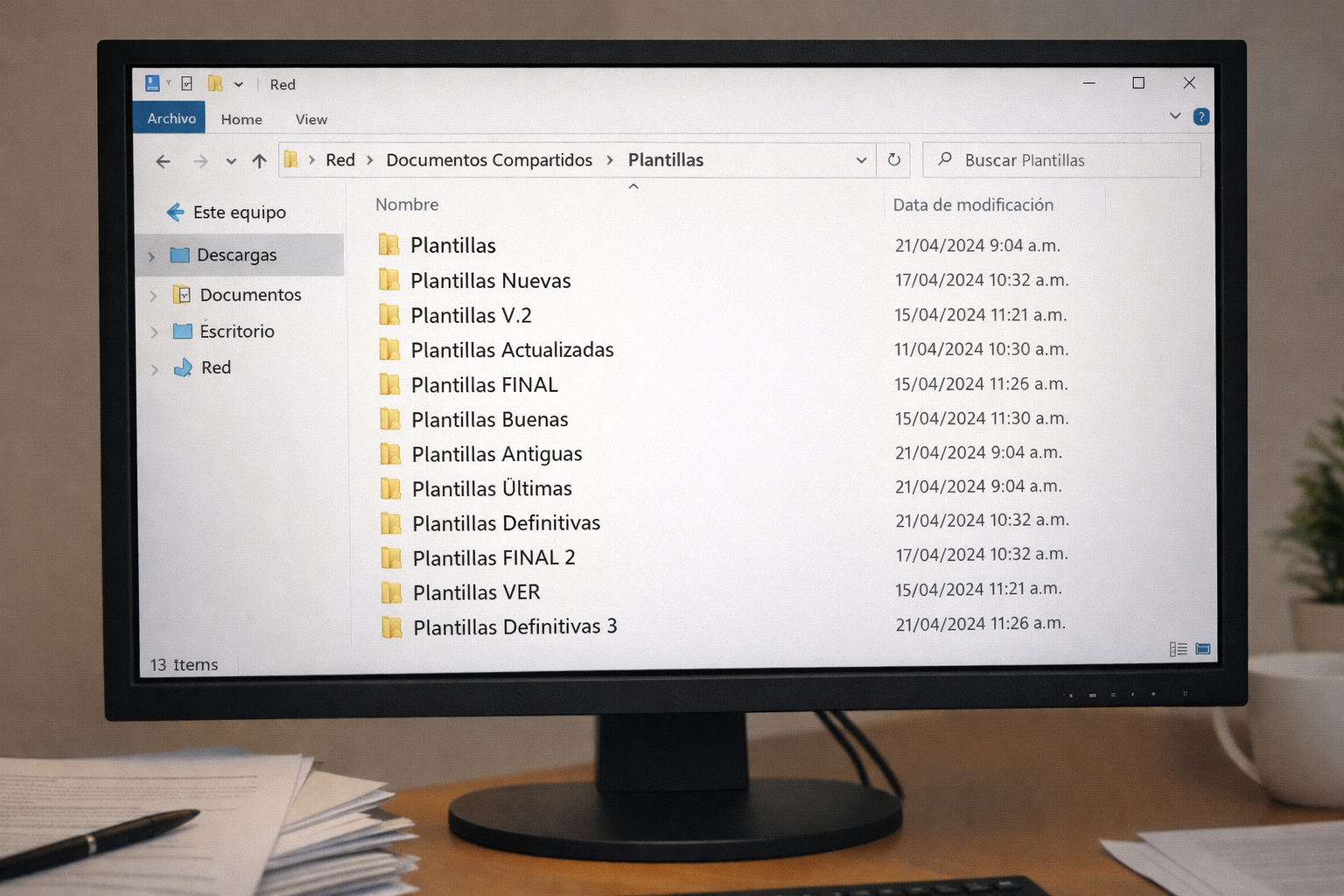Select the Plantillas Nuevas folder icon

point(389,279)
